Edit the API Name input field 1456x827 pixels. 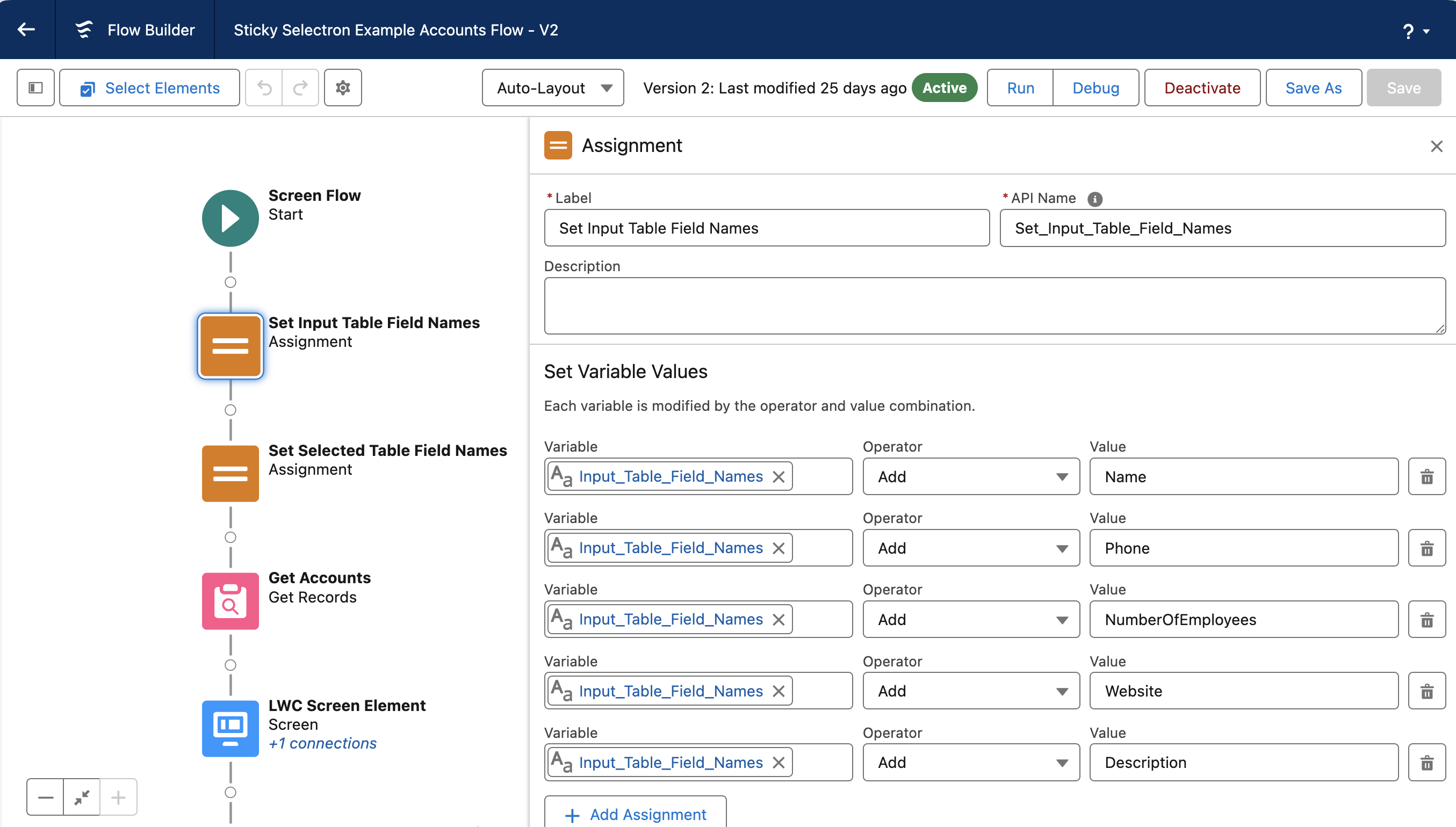pyautogui.click(x=1222, y=228)
